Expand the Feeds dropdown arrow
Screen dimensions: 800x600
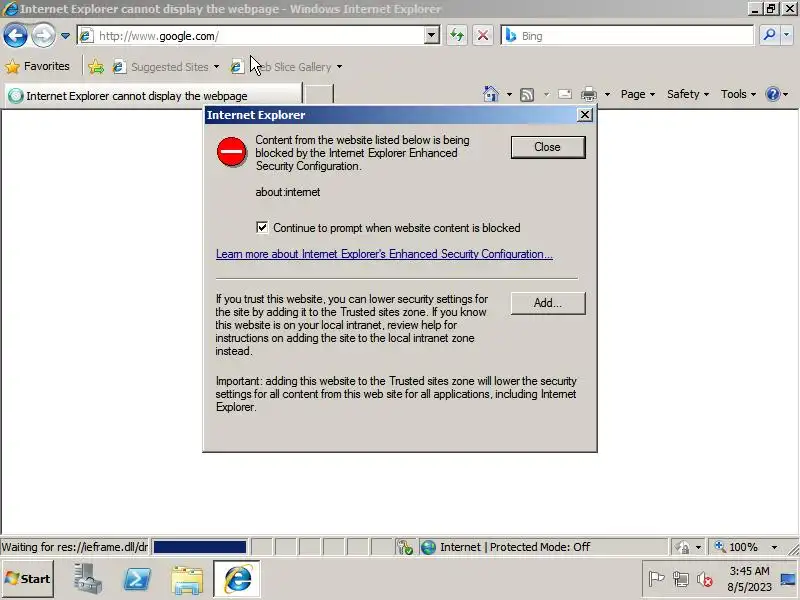(546, 94)
